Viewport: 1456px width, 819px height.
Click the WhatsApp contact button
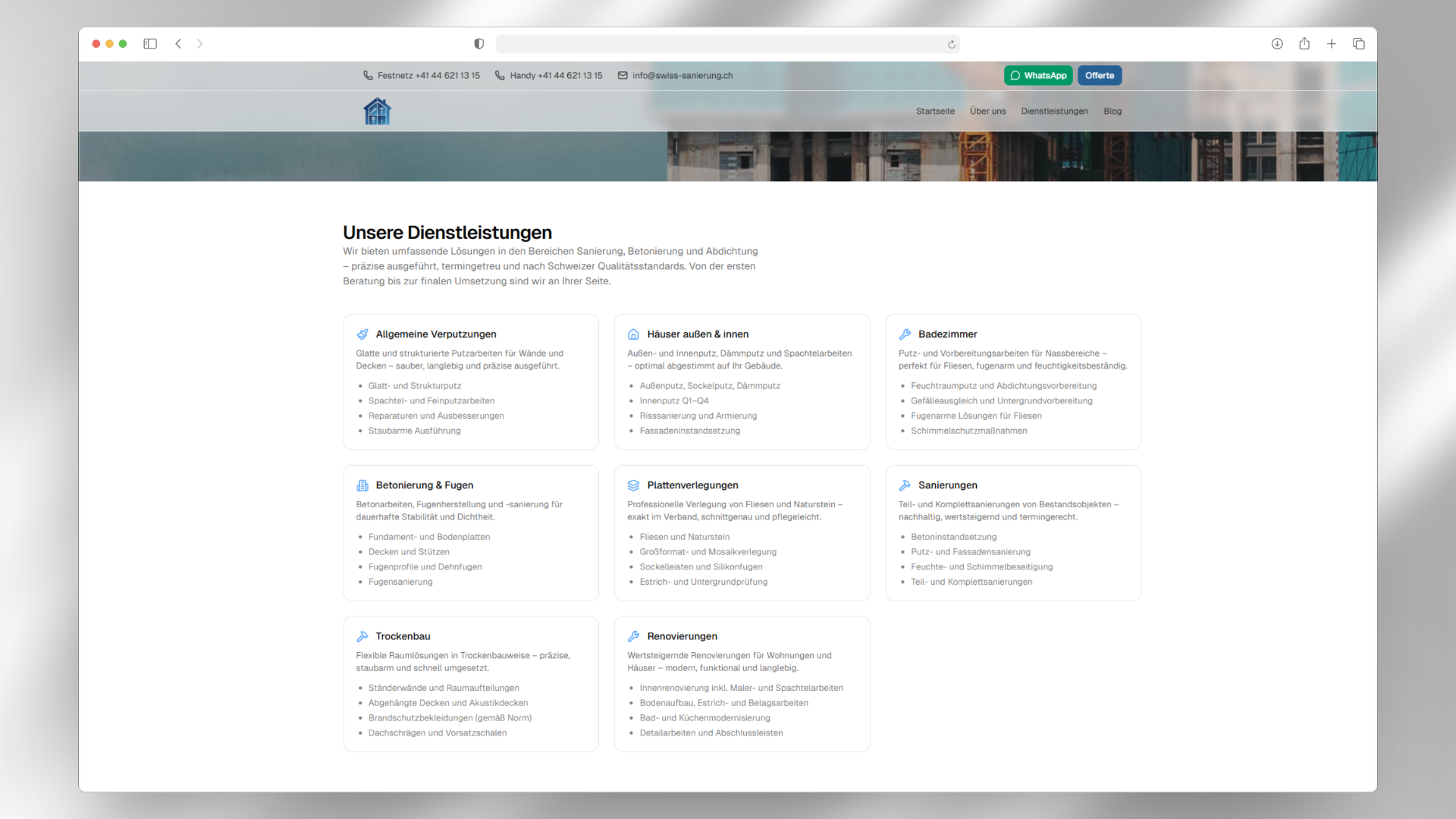point(1037,75)
